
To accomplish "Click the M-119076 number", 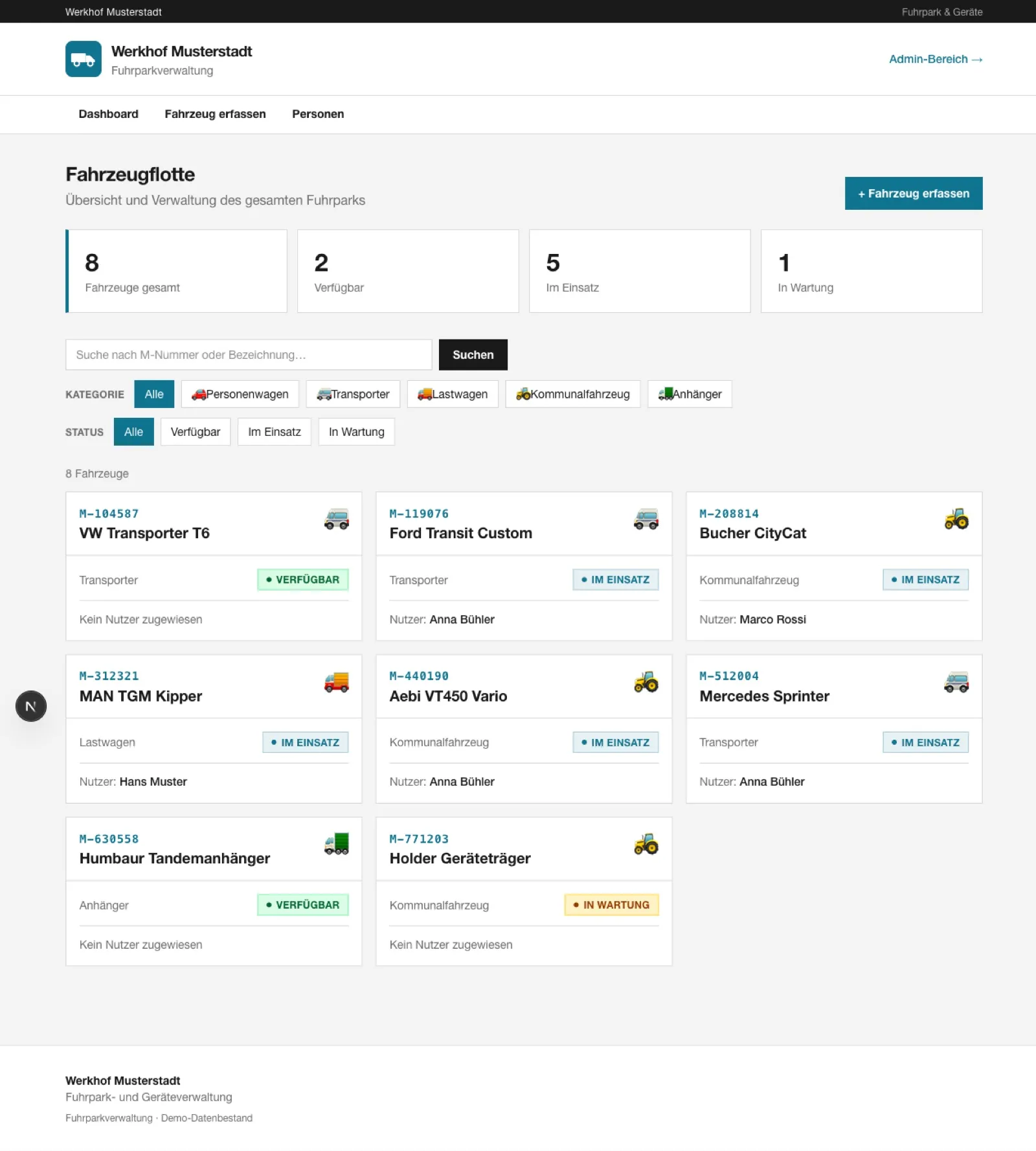I will tap(419, 514).
